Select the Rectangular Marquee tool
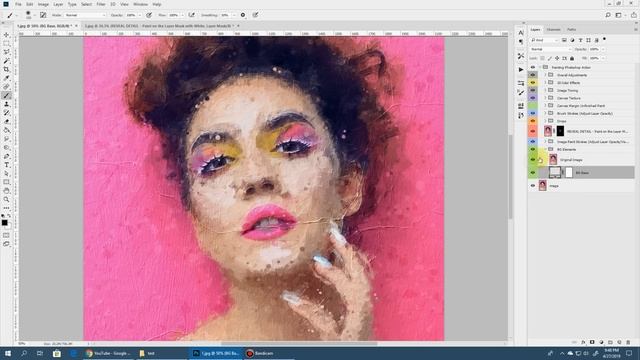This screenshot has width=640, height=360. (6, 43)
